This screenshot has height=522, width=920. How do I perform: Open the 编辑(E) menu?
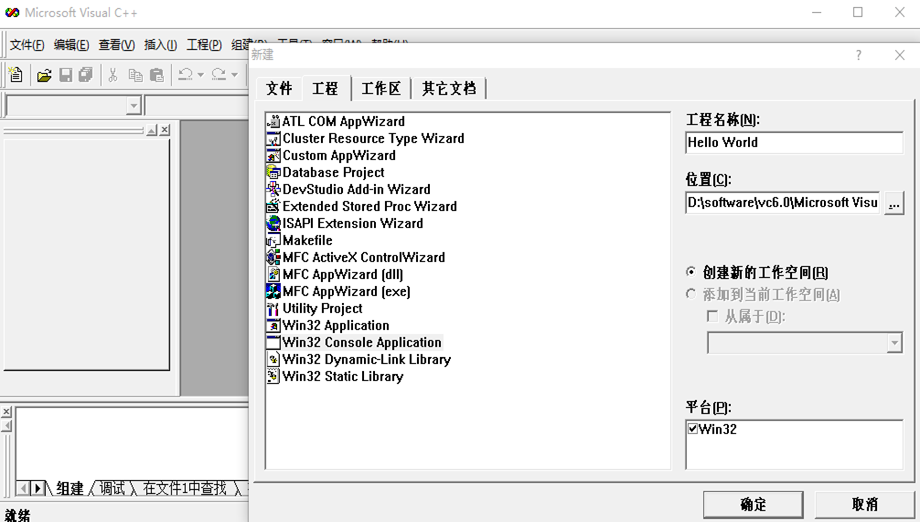(x=72, y=45)
